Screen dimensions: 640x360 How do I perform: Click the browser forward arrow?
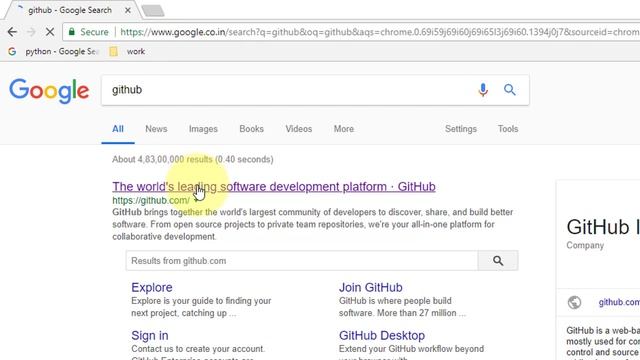pos(31,32)
